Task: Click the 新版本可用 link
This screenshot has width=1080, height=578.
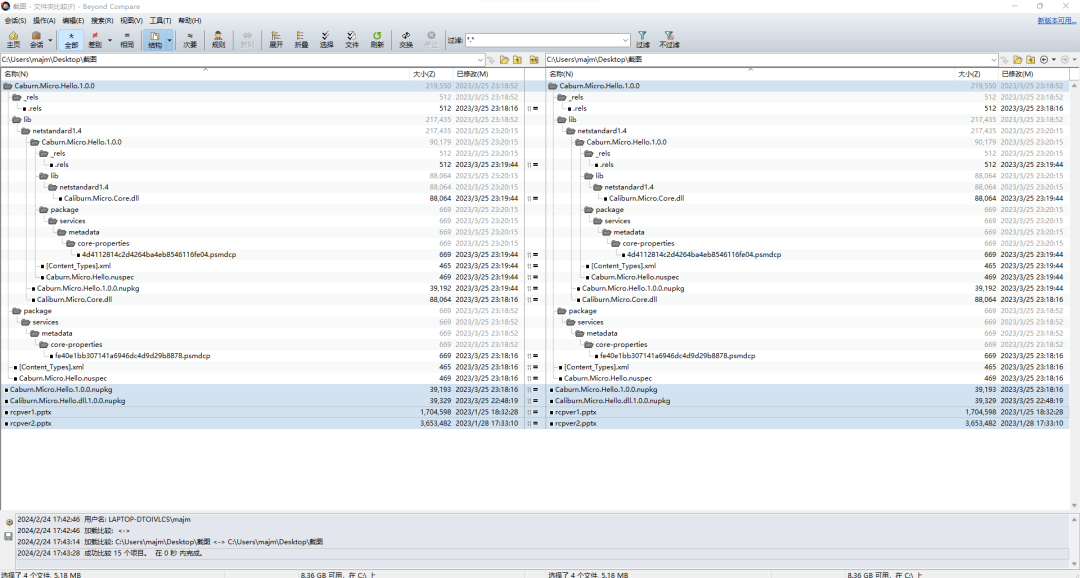Action: click(1057, 21)
